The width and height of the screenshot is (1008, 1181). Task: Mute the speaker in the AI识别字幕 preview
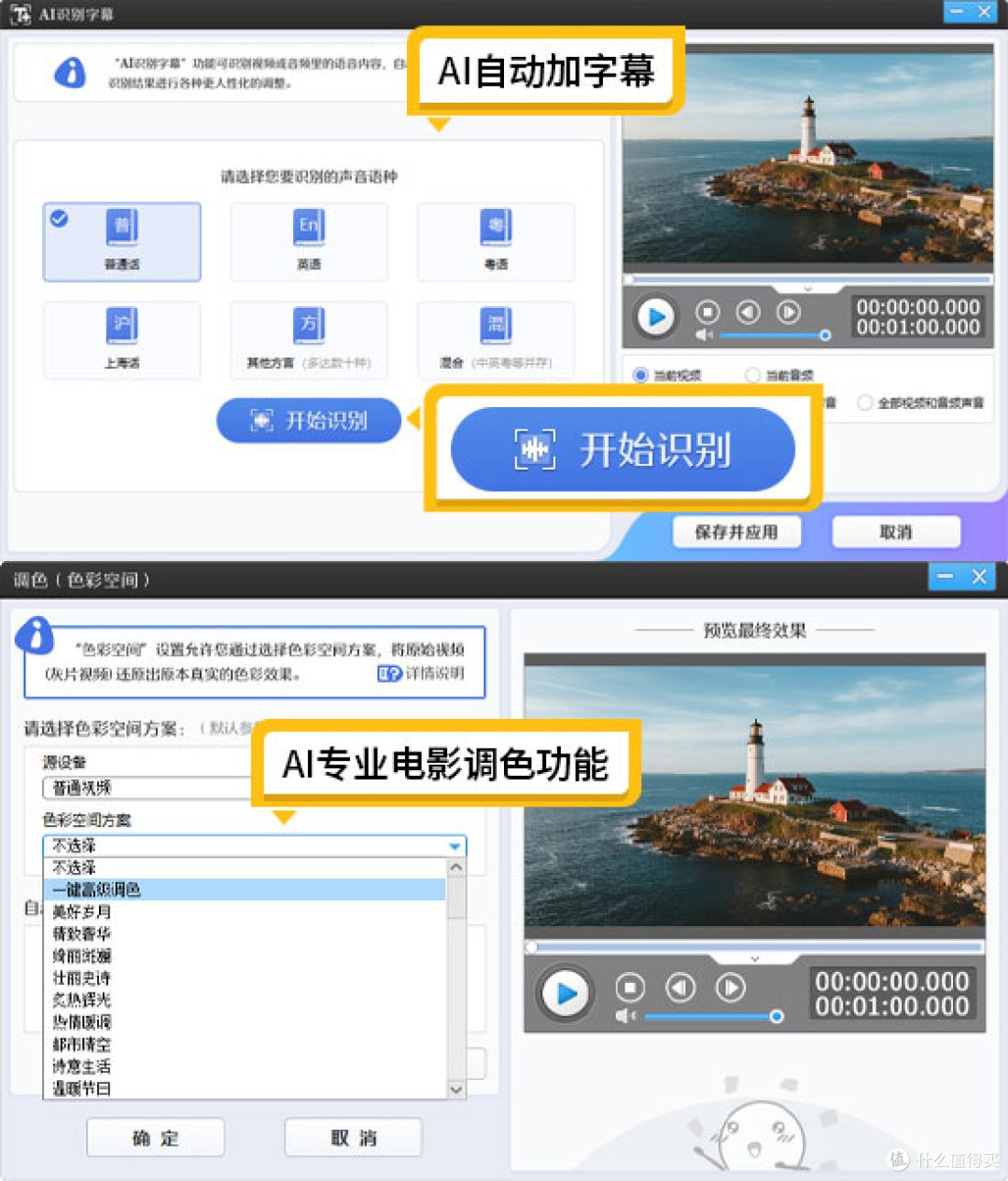coord(704,335)
